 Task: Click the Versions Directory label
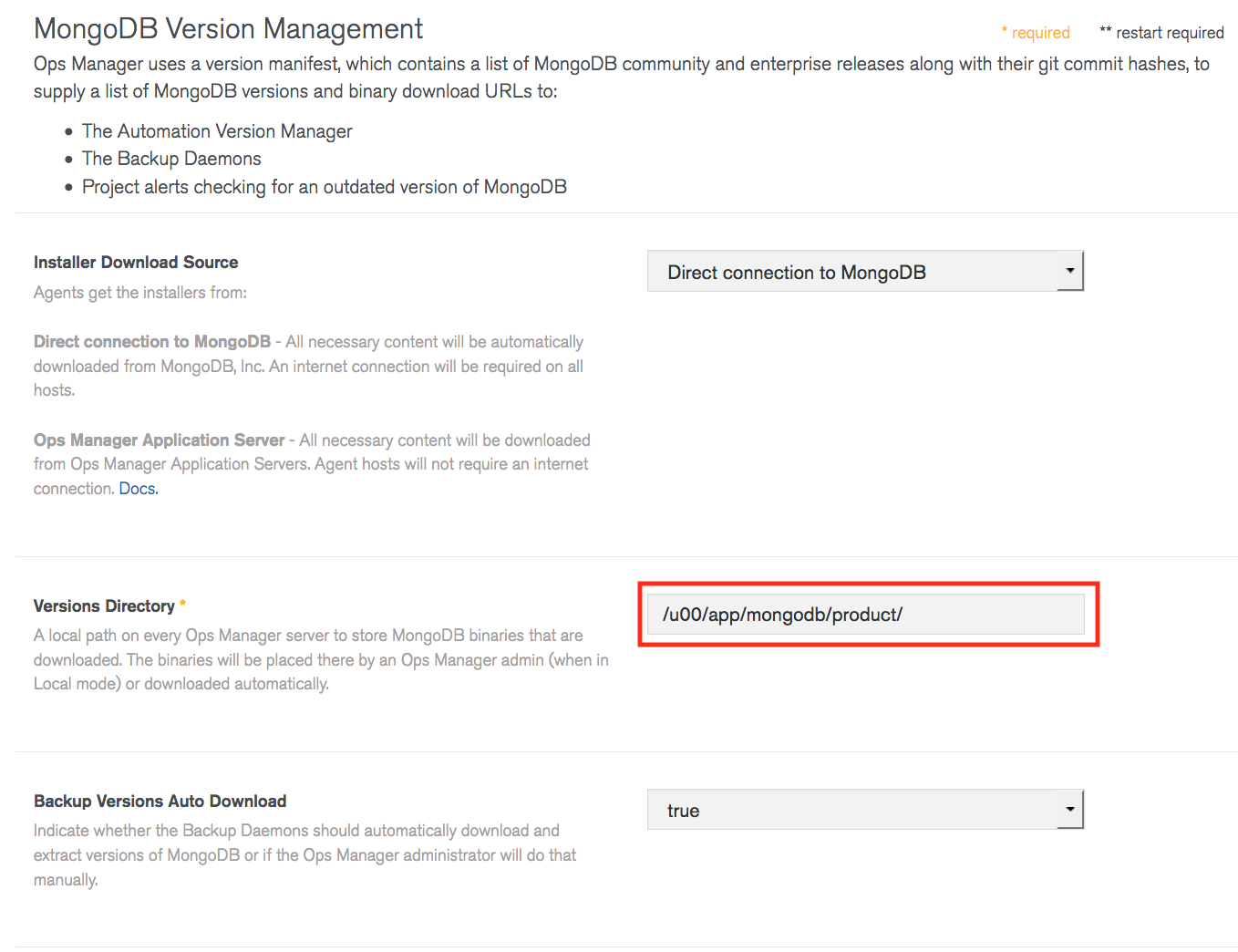pyautogui.click(x=104, y=606)
